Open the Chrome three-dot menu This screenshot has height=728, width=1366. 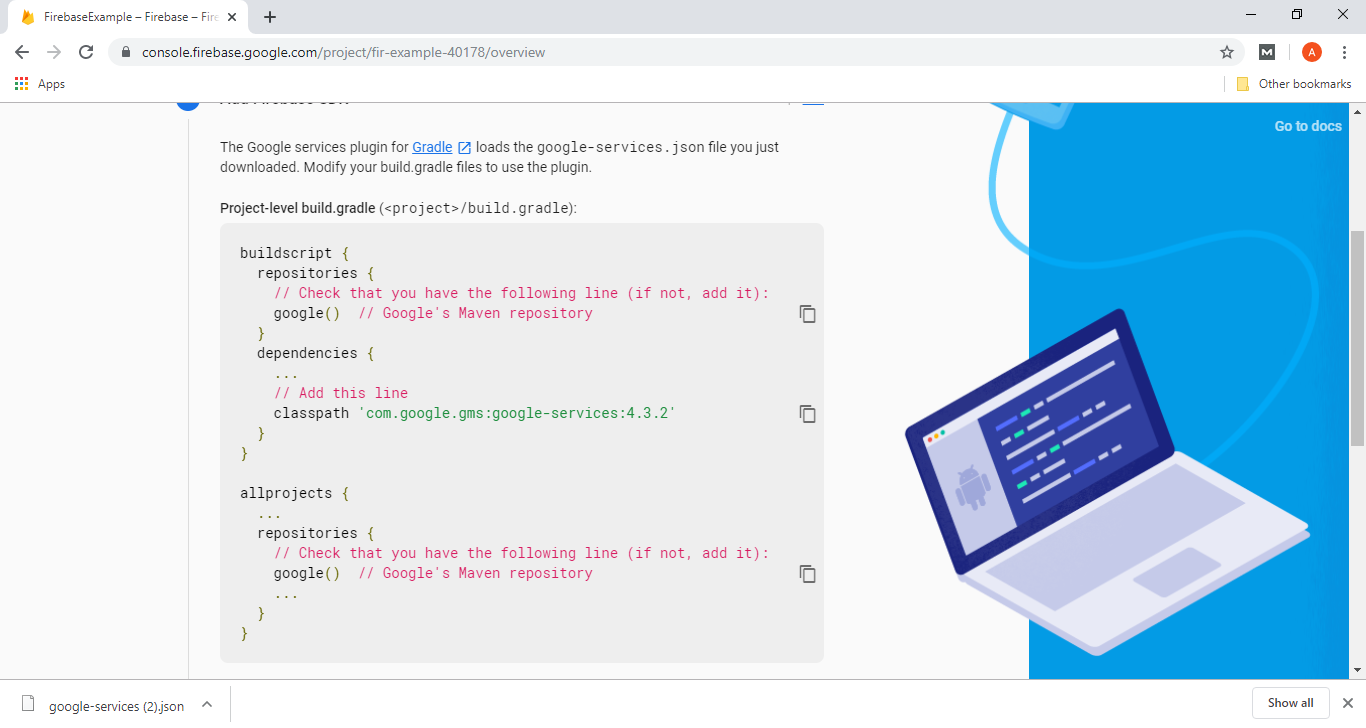(1345, 52)
